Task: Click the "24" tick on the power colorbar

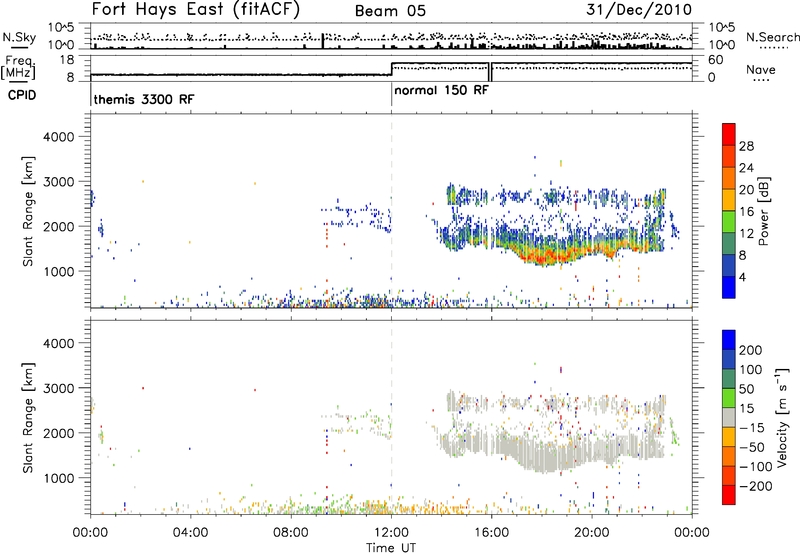Action: [x=746, y=168]
